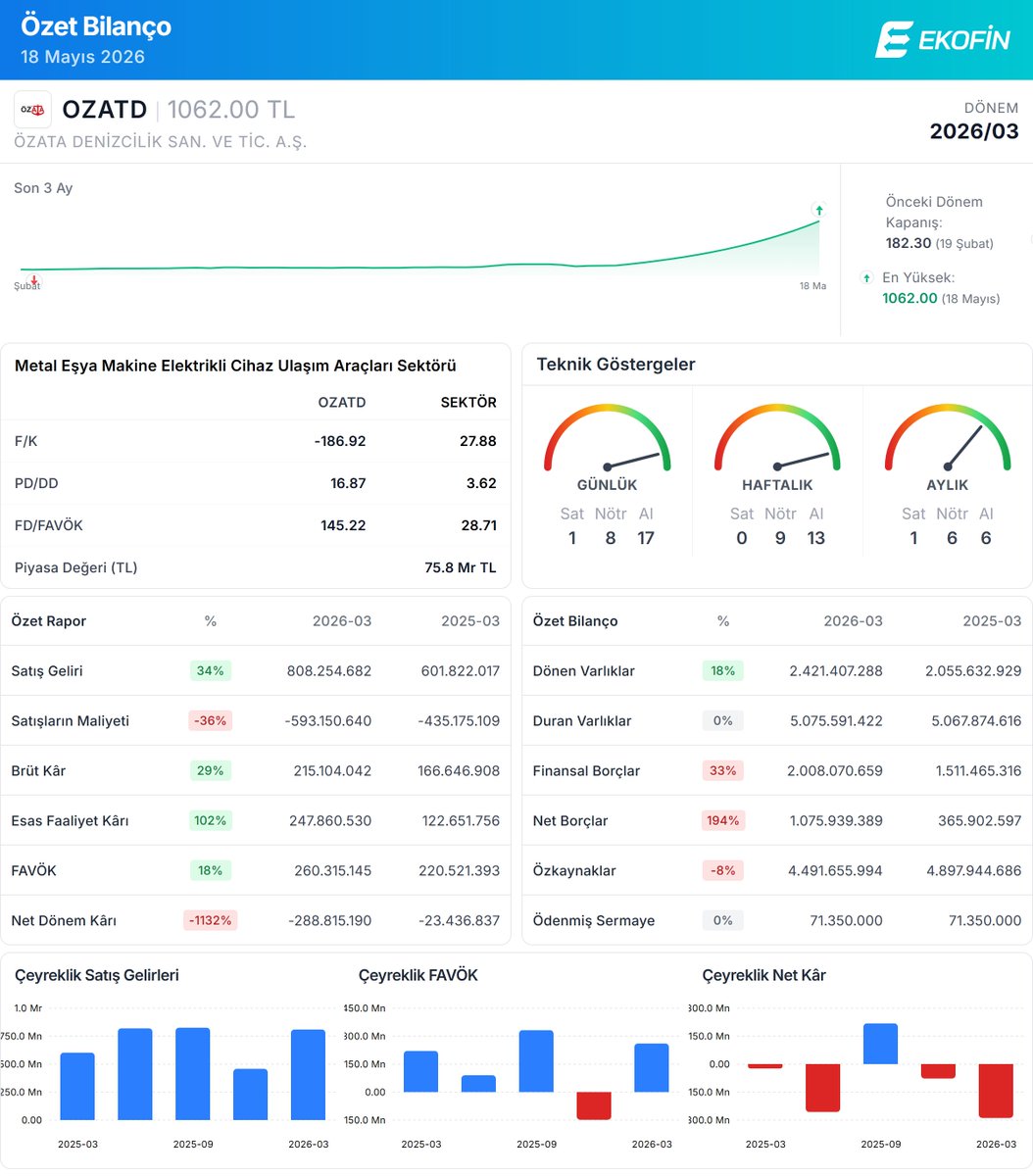Image resolution: width=1033 pixels, height=1176 pixels.
Task: Click the Özet Bilanço page title
Action: pyautogui.click(x=96, y=26)
